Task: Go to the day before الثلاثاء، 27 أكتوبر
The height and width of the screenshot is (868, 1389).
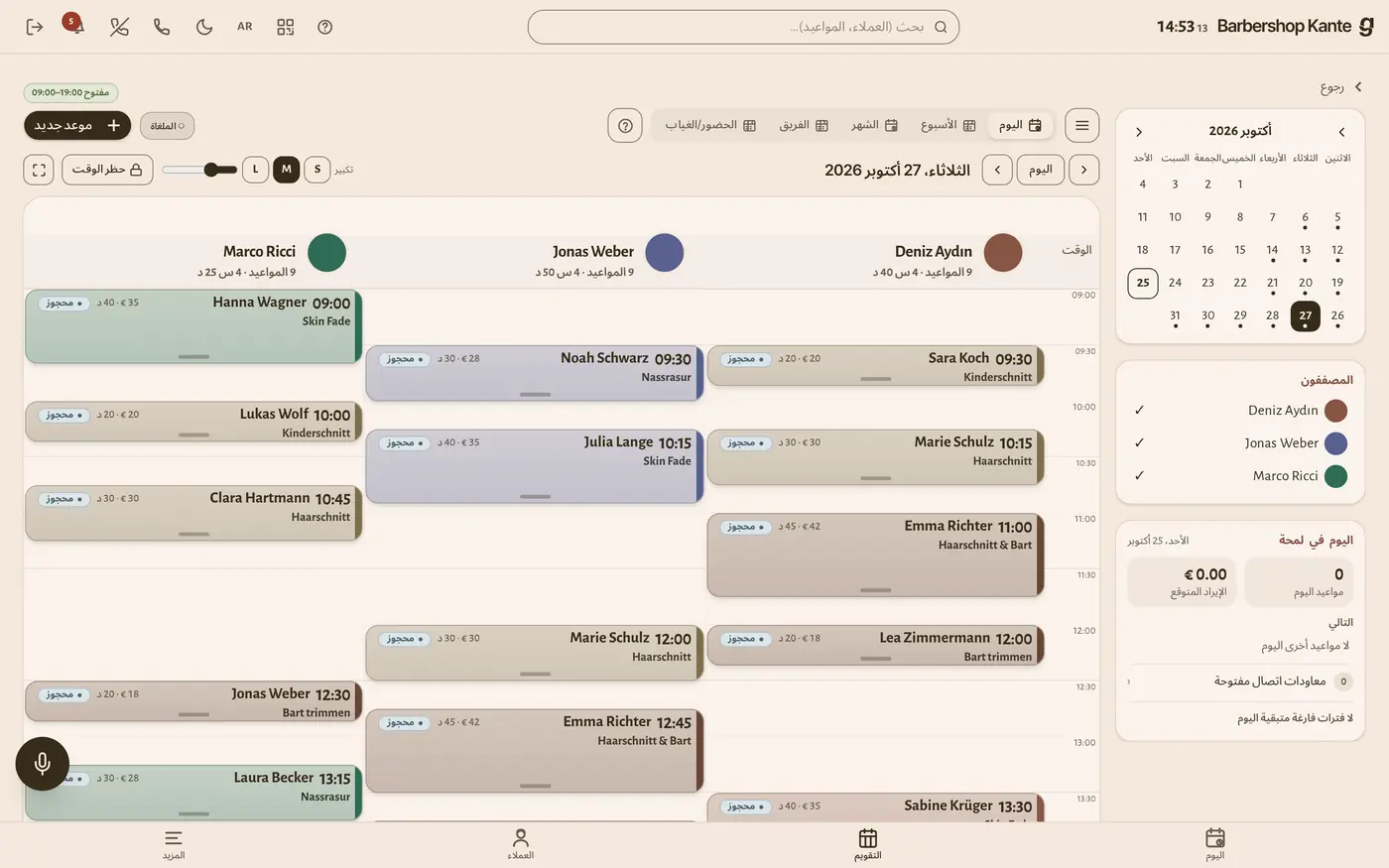Action: [1083, 170]
